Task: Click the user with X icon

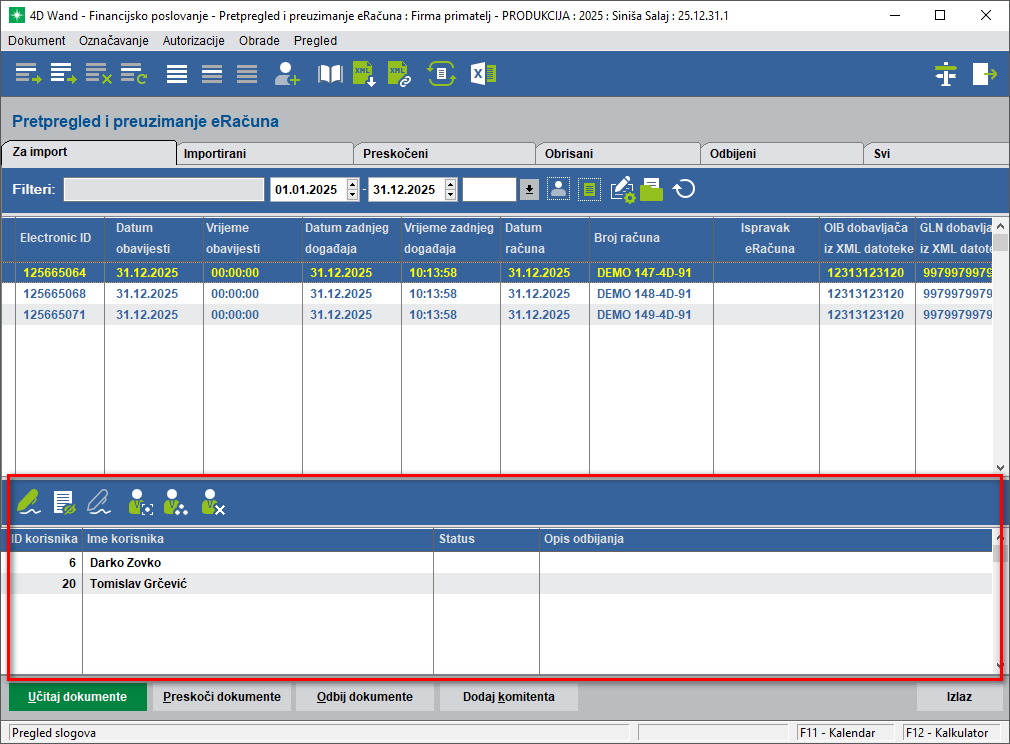Action: (x=212, y=501)
